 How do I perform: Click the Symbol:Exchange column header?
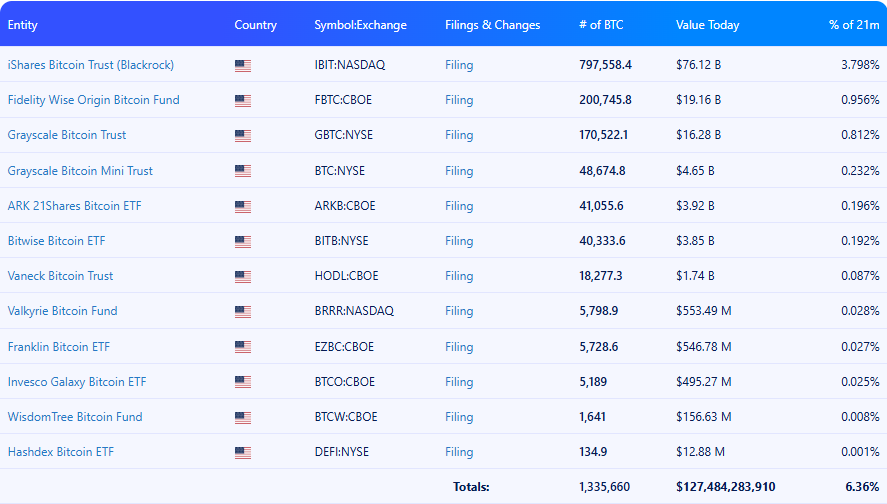click(x=360, y=25)
